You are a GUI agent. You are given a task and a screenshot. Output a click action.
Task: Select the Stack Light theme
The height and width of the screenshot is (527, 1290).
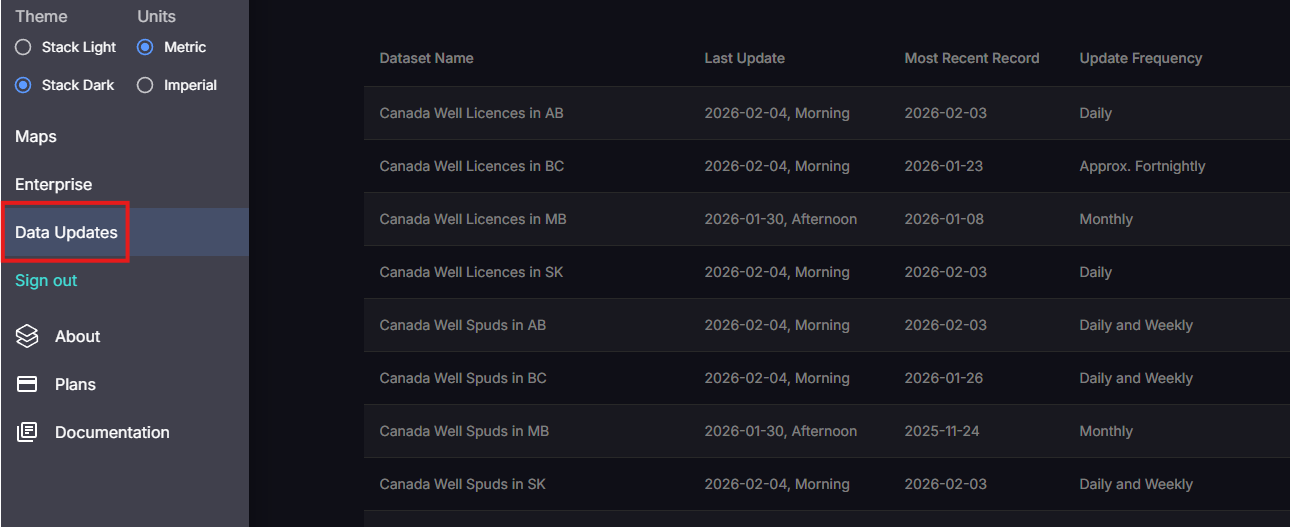[x=24, y=47]
